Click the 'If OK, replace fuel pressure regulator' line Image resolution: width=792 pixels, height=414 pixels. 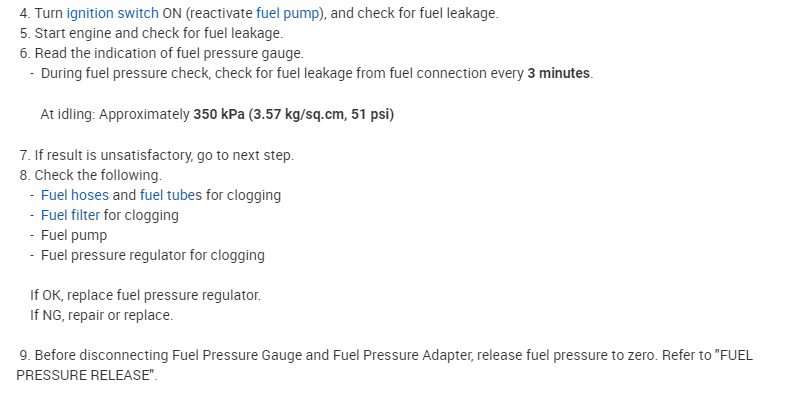tap(145, 295)
